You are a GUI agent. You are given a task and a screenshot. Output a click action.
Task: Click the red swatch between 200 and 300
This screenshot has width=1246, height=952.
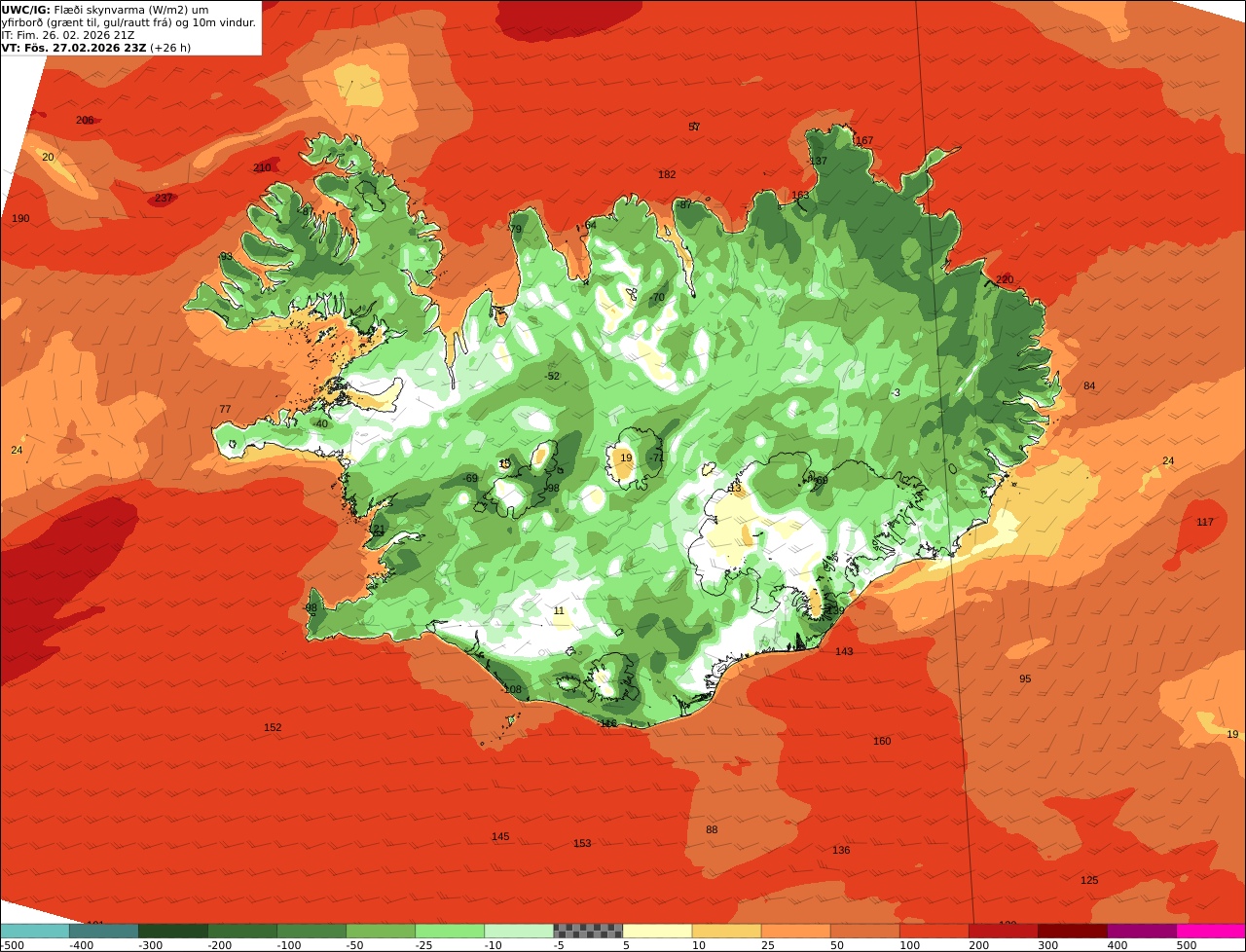coord(1003,931)
